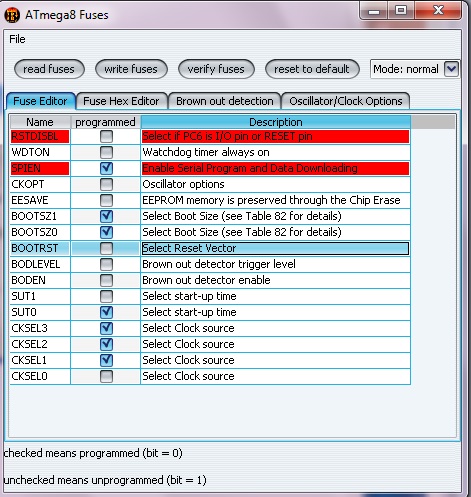The width and height of the screenshot is (471, 497).
Task: Select the SPIEN name cell
Action: click(40, 168)
